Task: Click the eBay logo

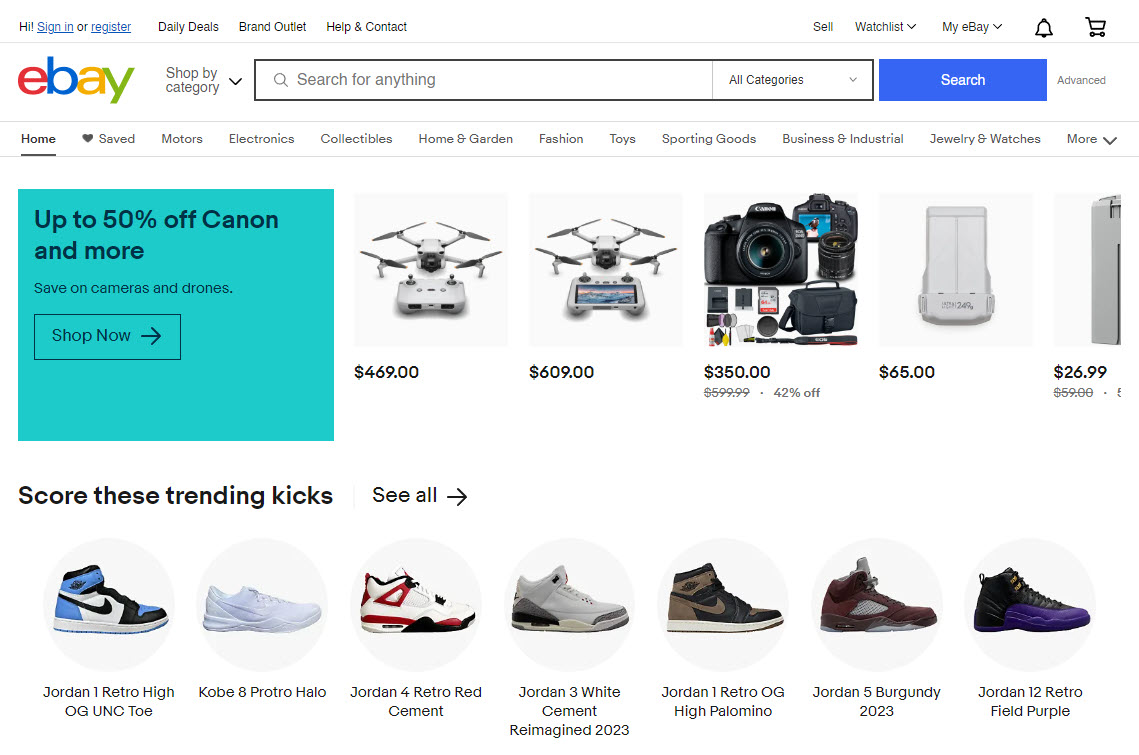Action: coord(76,80)
